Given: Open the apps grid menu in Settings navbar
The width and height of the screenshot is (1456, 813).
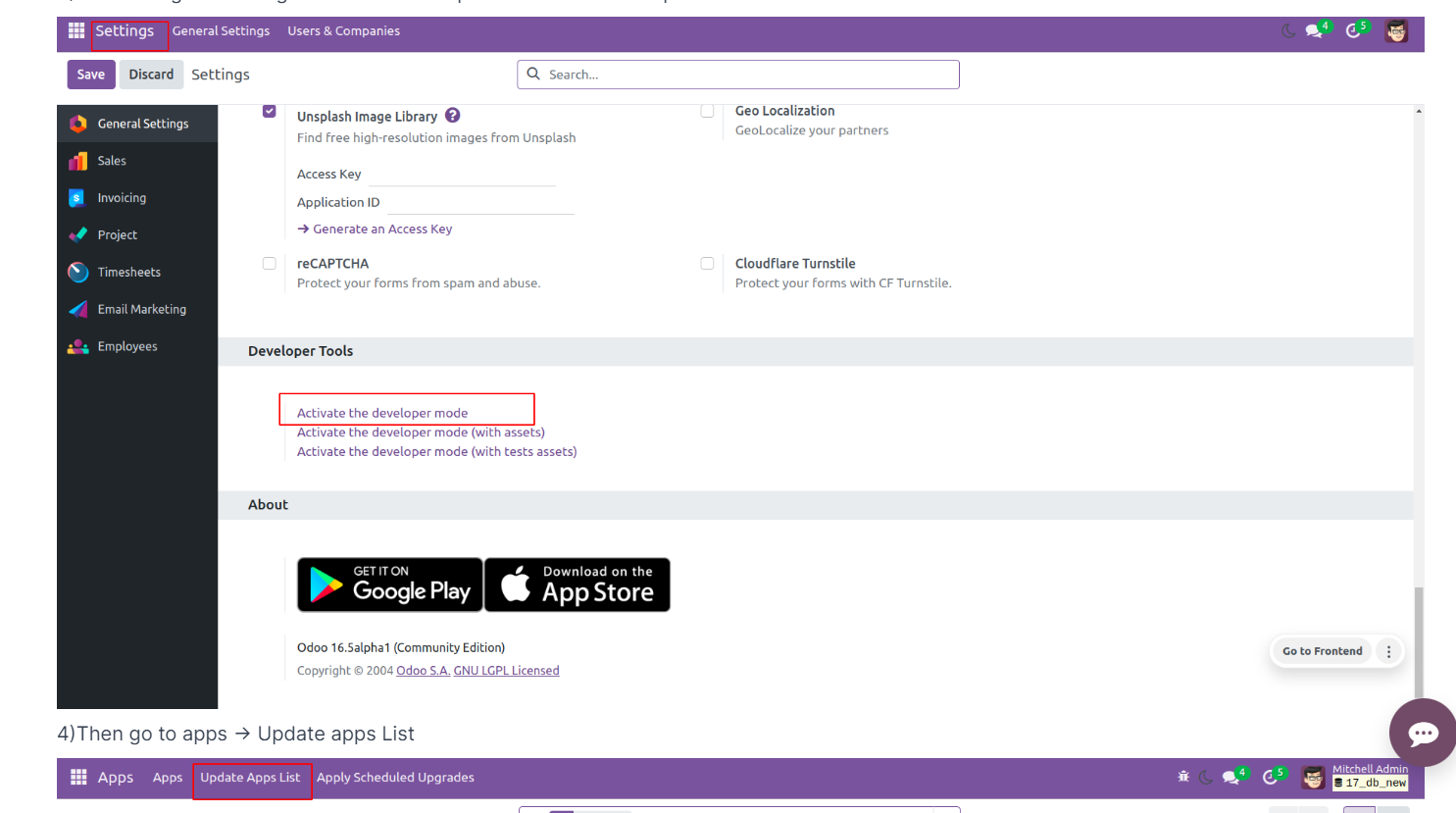Looking at the screenshot, I should click(76, 31).
